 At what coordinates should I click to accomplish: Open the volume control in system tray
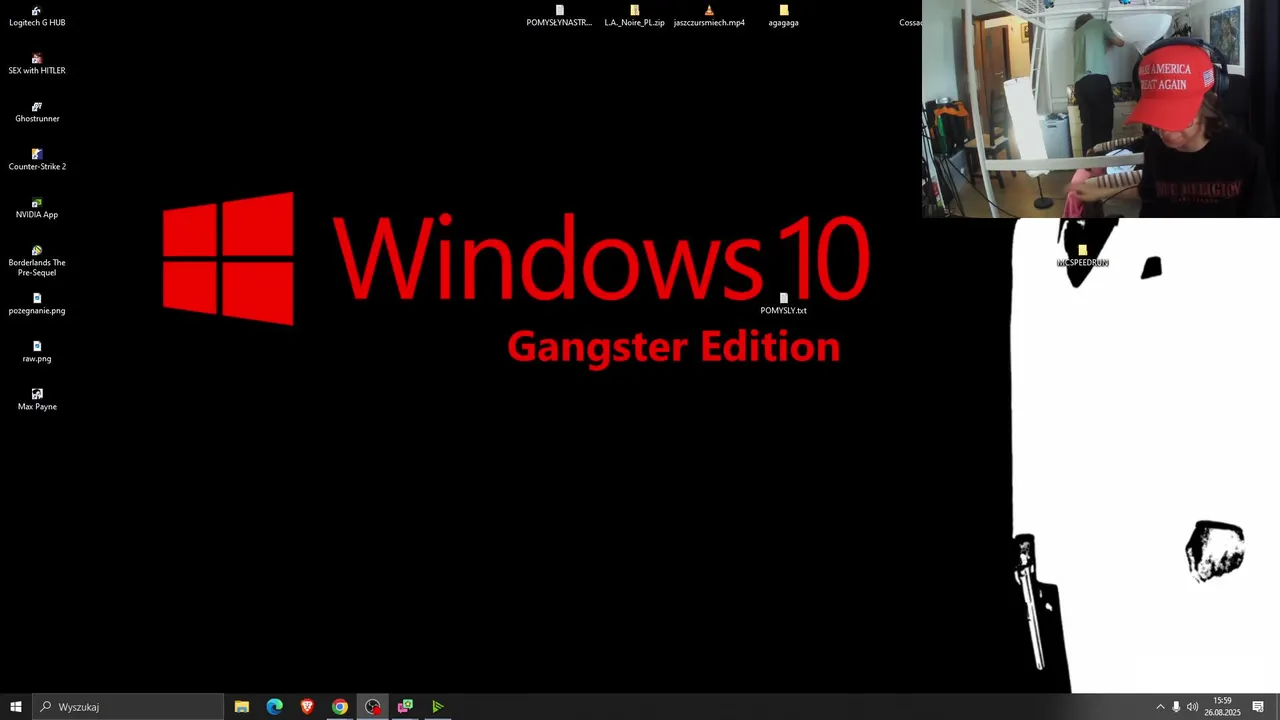coord(1192,707)
